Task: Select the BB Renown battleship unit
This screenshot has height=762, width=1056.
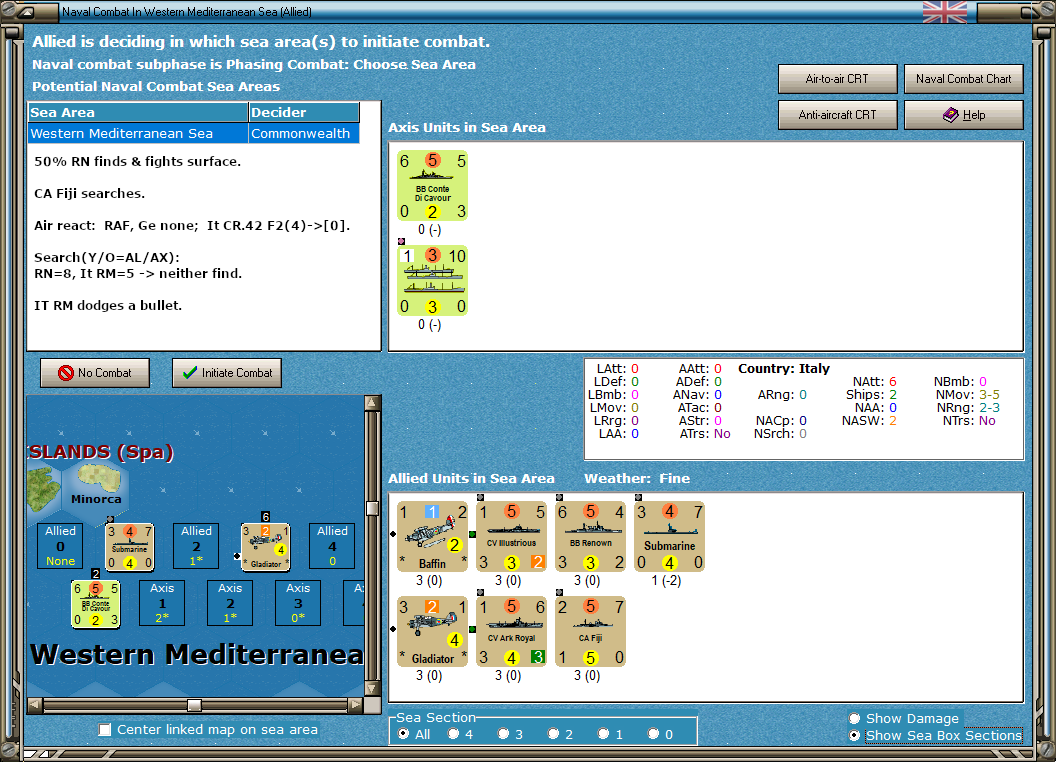Action: (591, 537)
